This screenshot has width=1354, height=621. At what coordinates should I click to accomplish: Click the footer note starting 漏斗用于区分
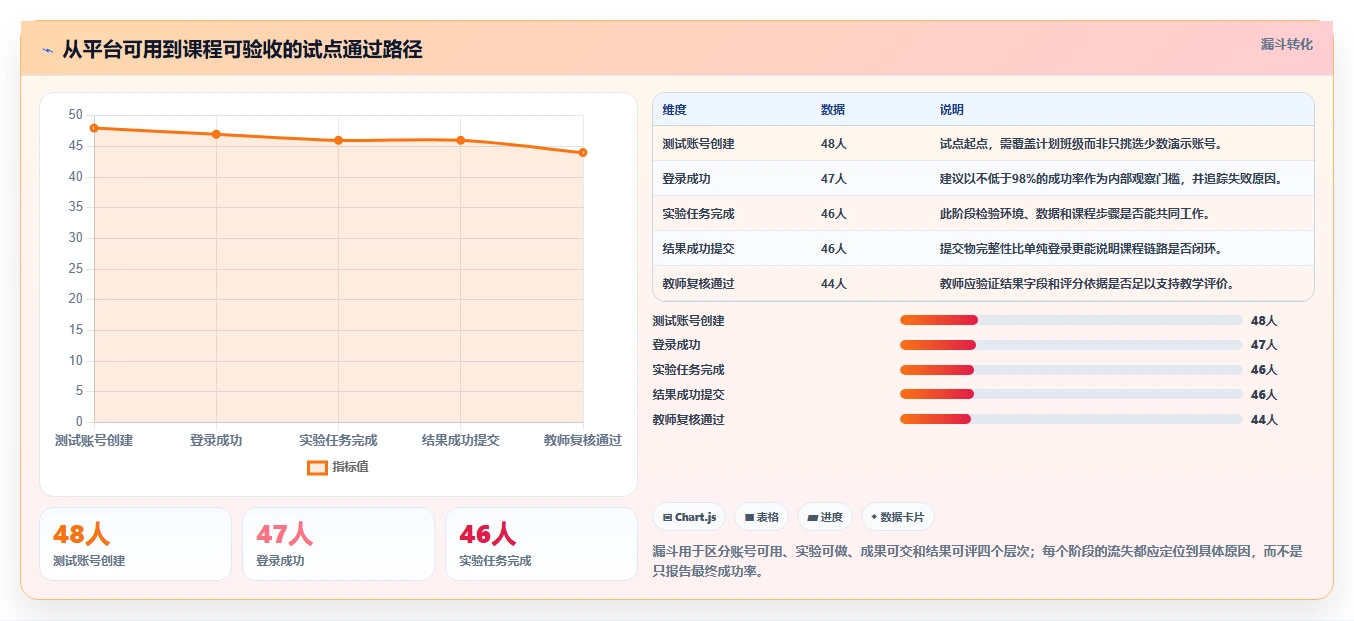[978, 561]
